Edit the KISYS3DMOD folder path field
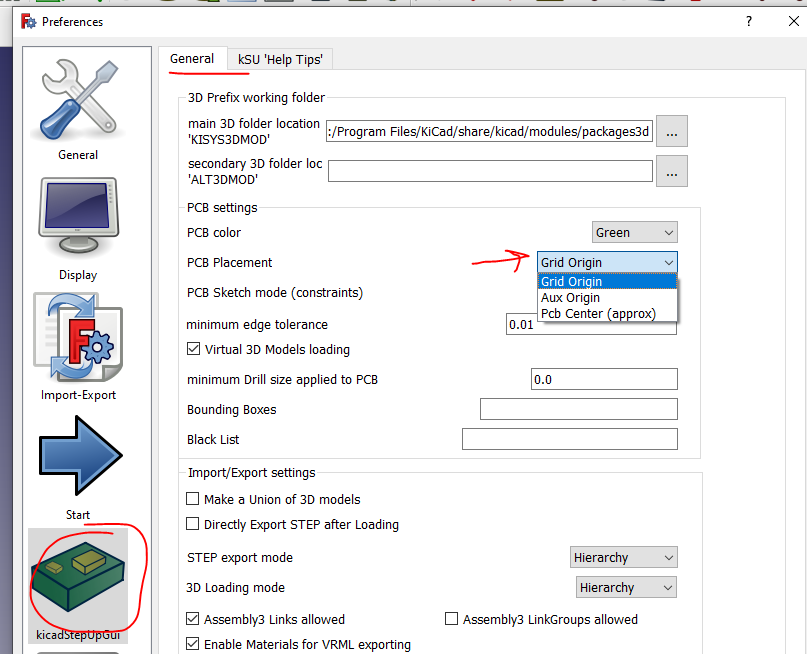The image size is (807, 654). (489, 132)
